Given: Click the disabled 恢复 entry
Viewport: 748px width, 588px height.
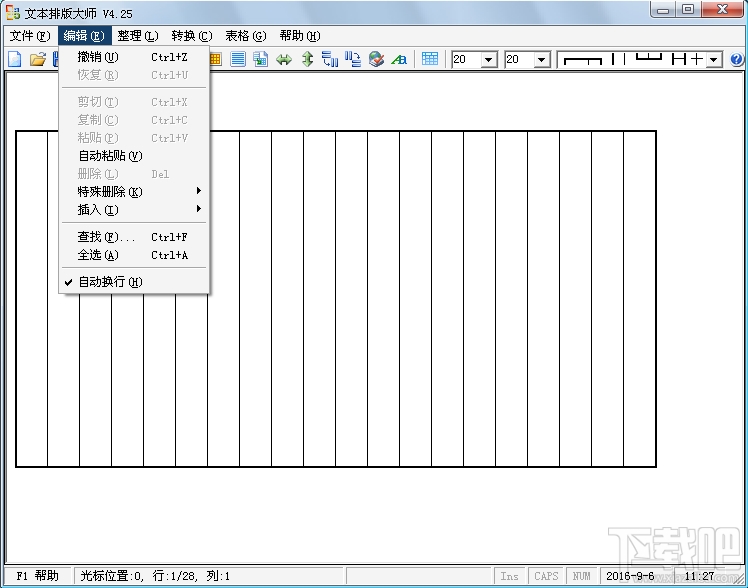Looking at the screenshot, I should pos(135,75).
